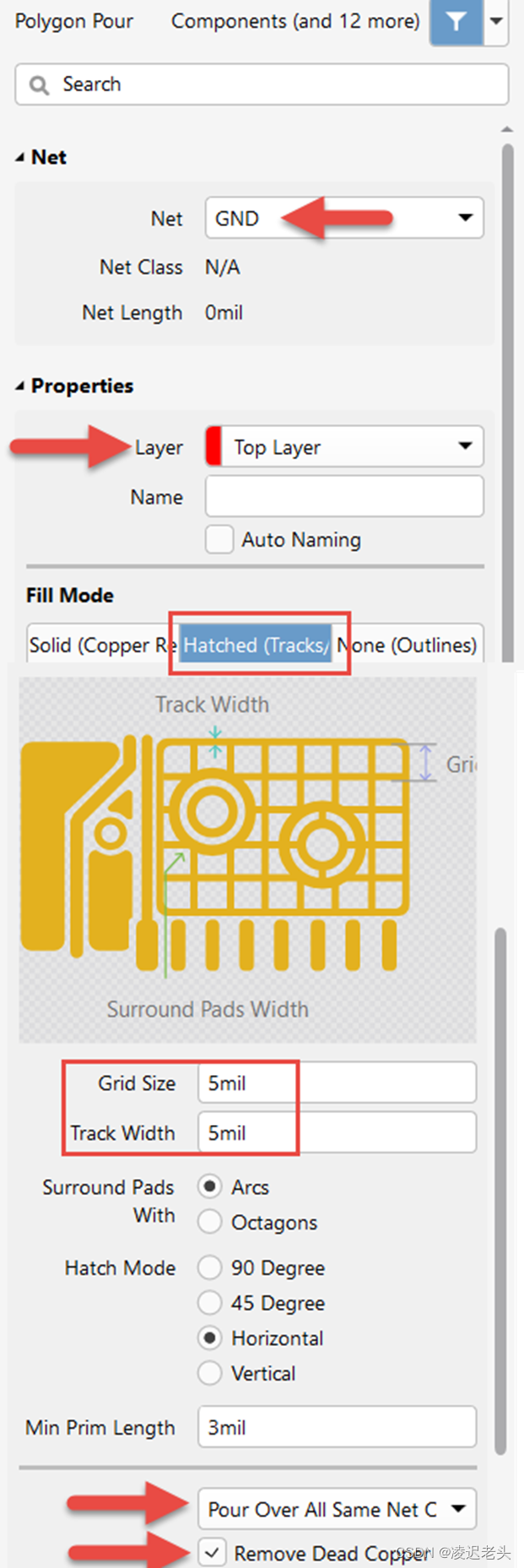Select 90 Degree hatch mode
Screen dimensions: 524x1568
[210, 1268]
